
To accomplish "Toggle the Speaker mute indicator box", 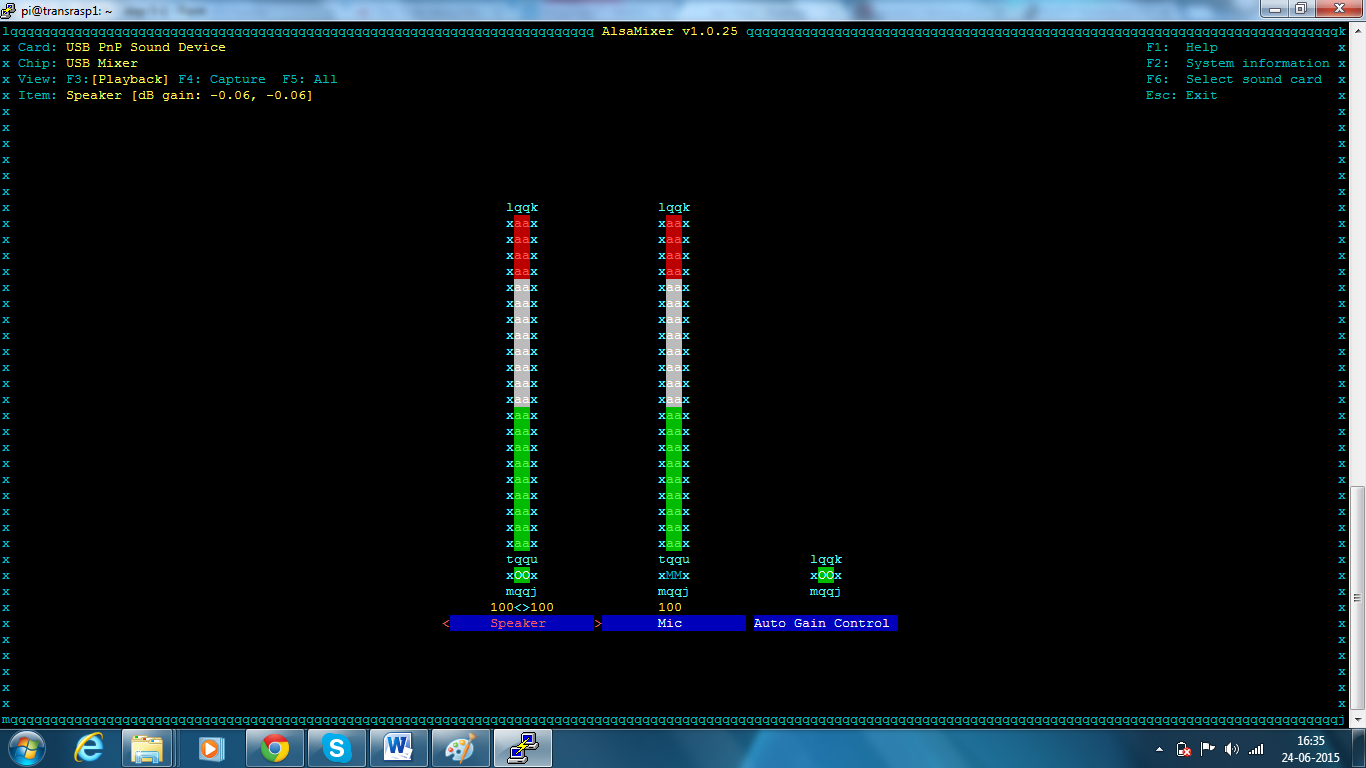I will coord(522,576).
